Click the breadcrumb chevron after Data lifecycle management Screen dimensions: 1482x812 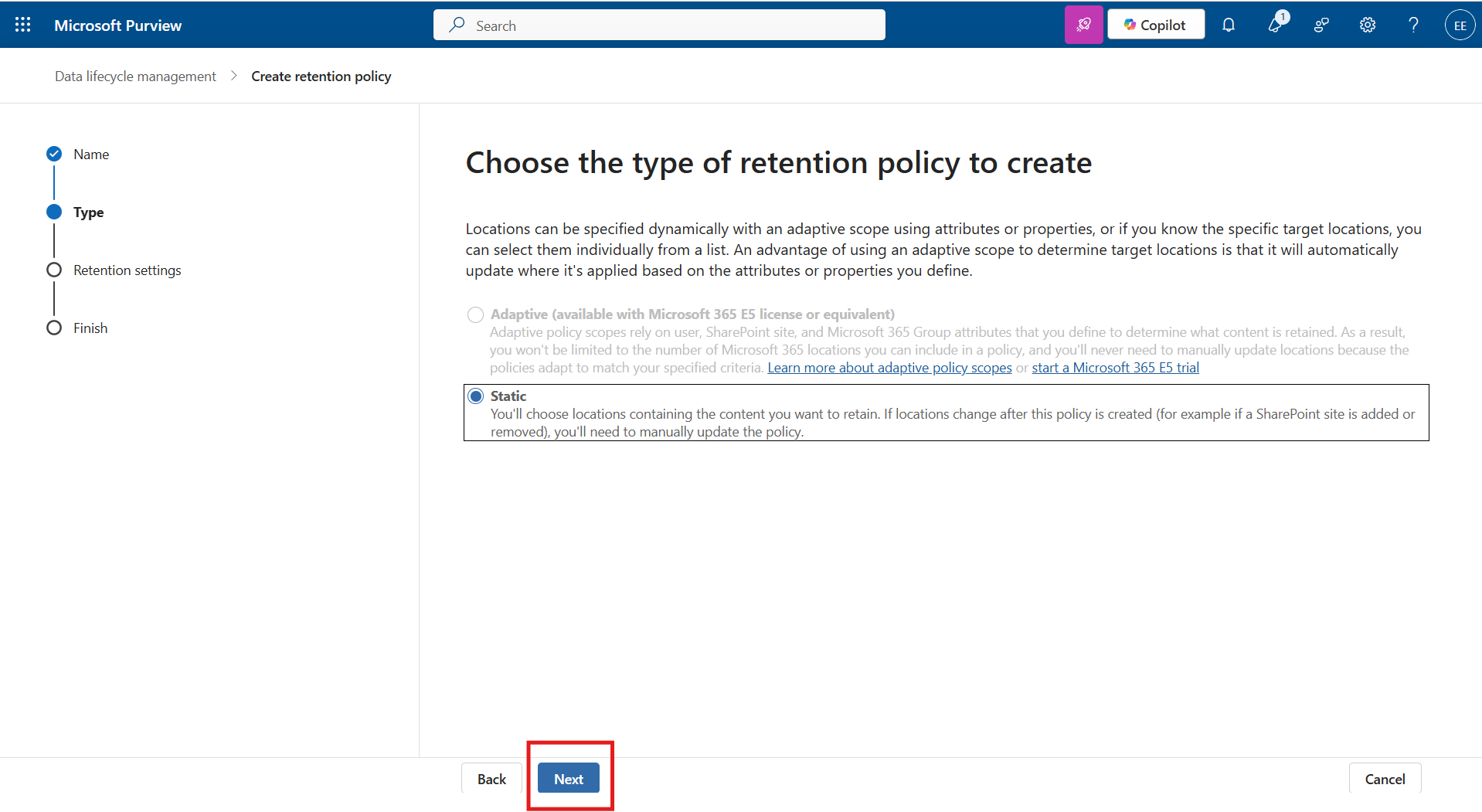(233, 76)
